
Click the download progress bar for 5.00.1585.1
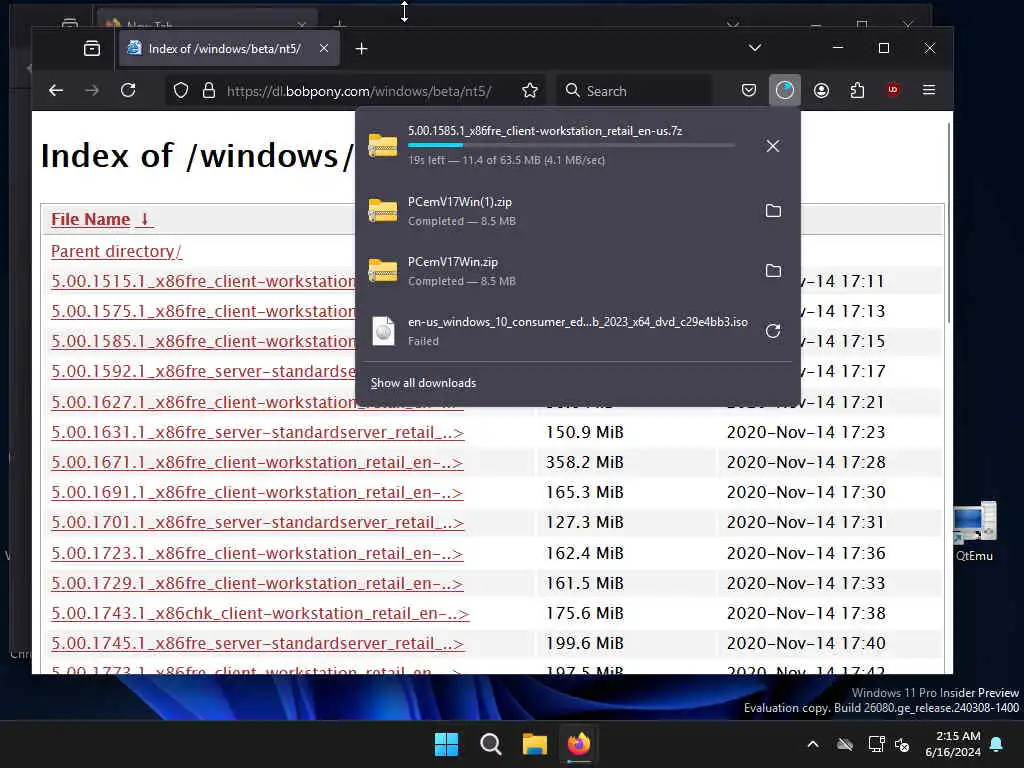pyautogui.click(x=571, y=145)
